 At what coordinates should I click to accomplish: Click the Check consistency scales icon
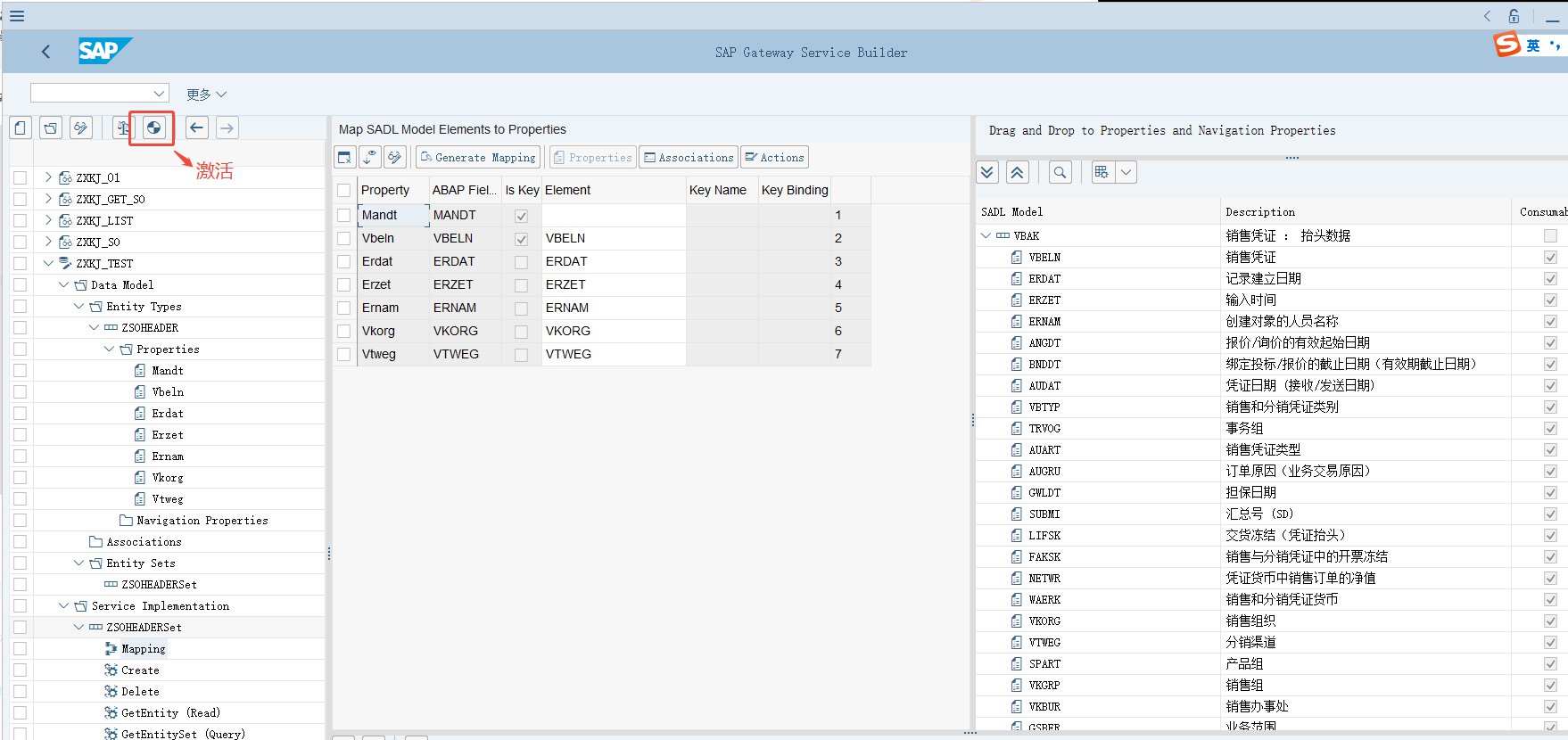pyautogui.click(x=123, y=127)
